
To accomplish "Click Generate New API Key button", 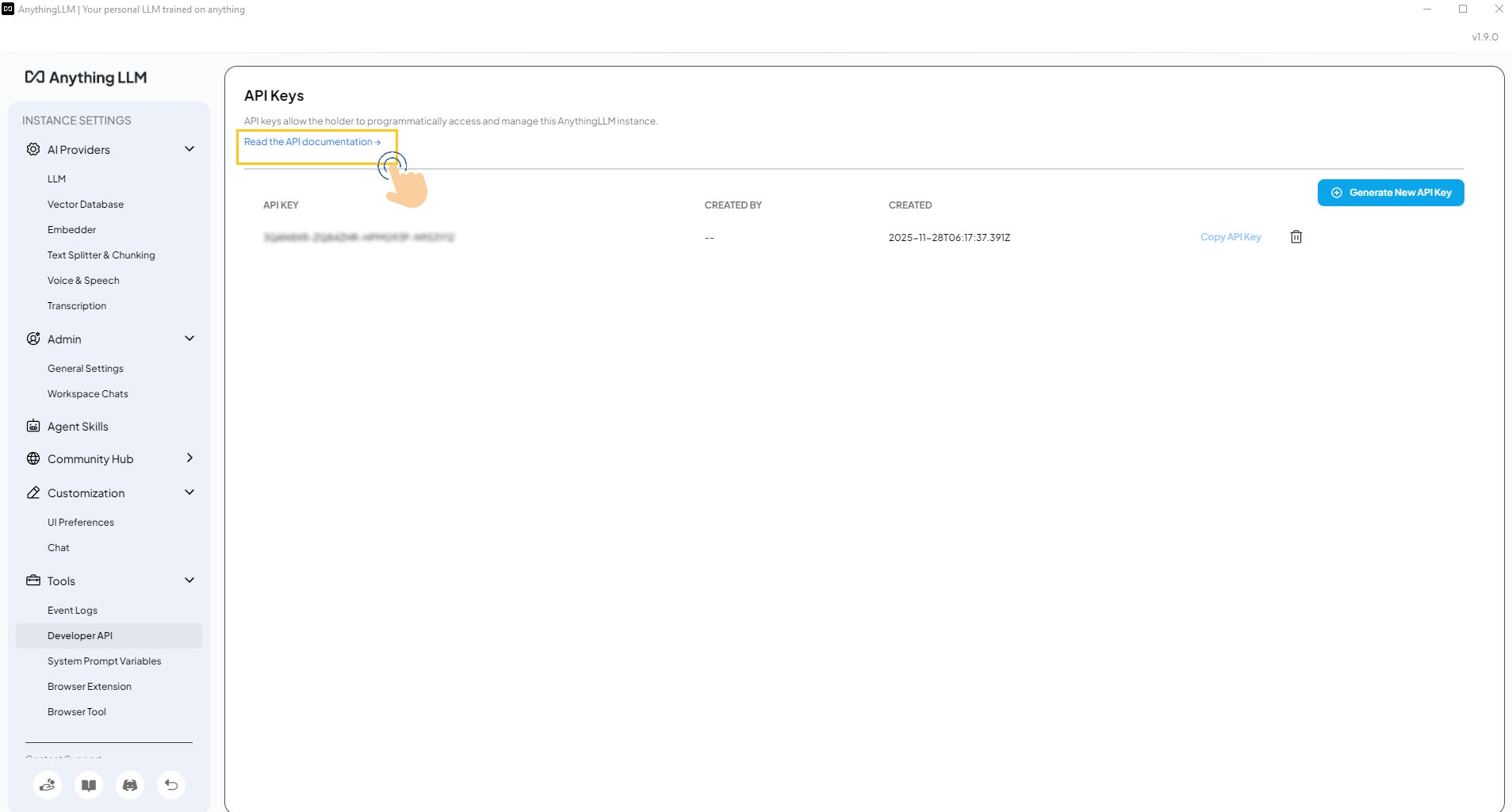I will (x=1390, y=192).
